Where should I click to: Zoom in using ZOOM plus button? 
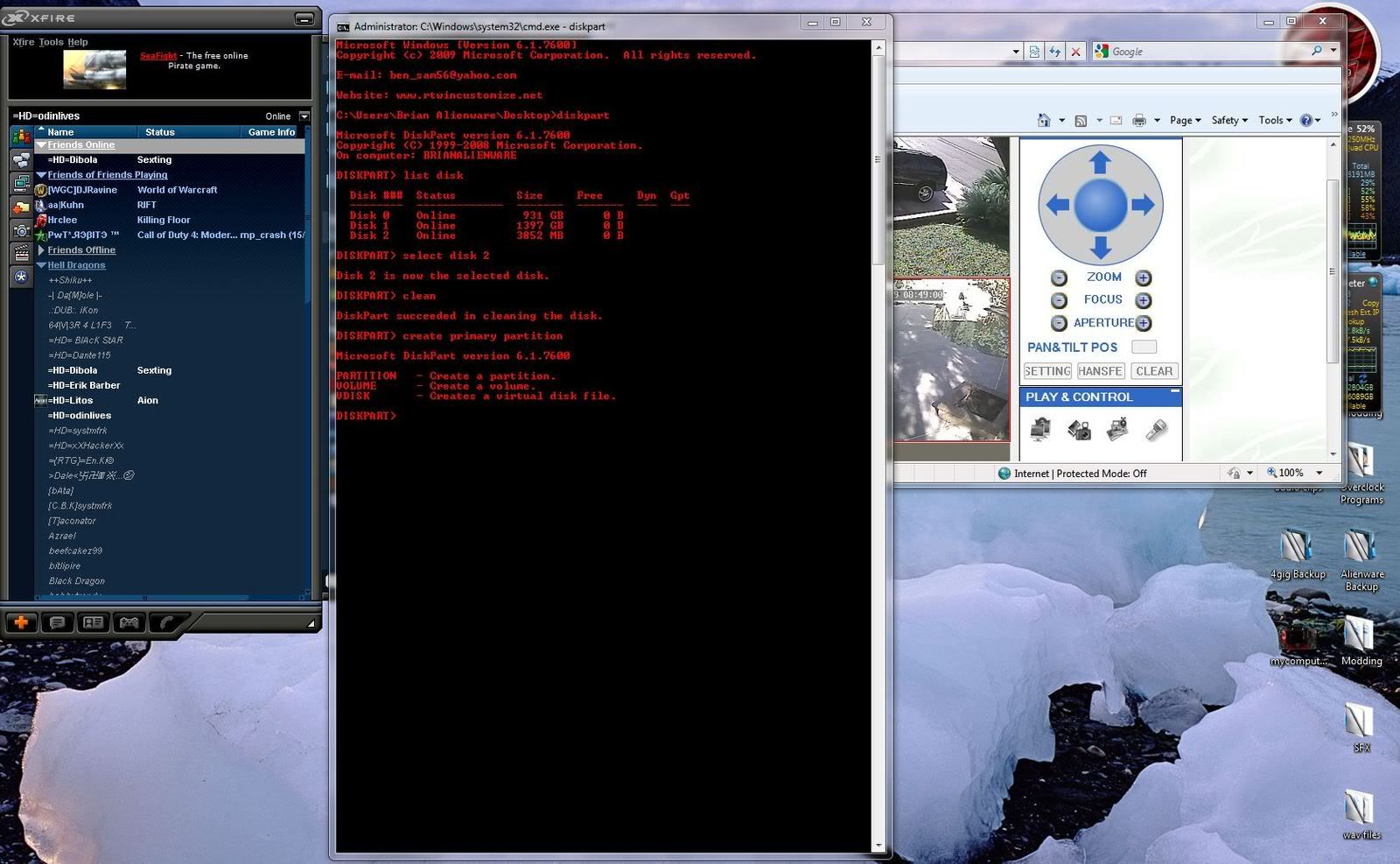[1143, 278]
